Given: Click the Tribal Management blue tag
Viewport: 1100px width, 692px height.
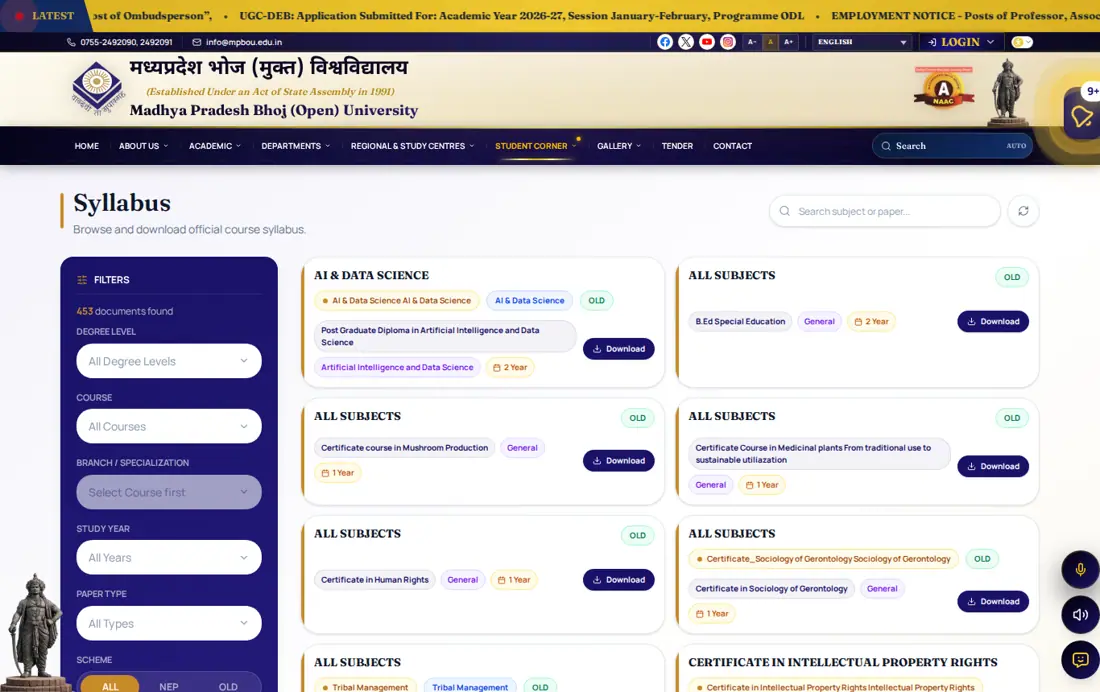Looking at the screenshot, I should [x=470, y=687].
